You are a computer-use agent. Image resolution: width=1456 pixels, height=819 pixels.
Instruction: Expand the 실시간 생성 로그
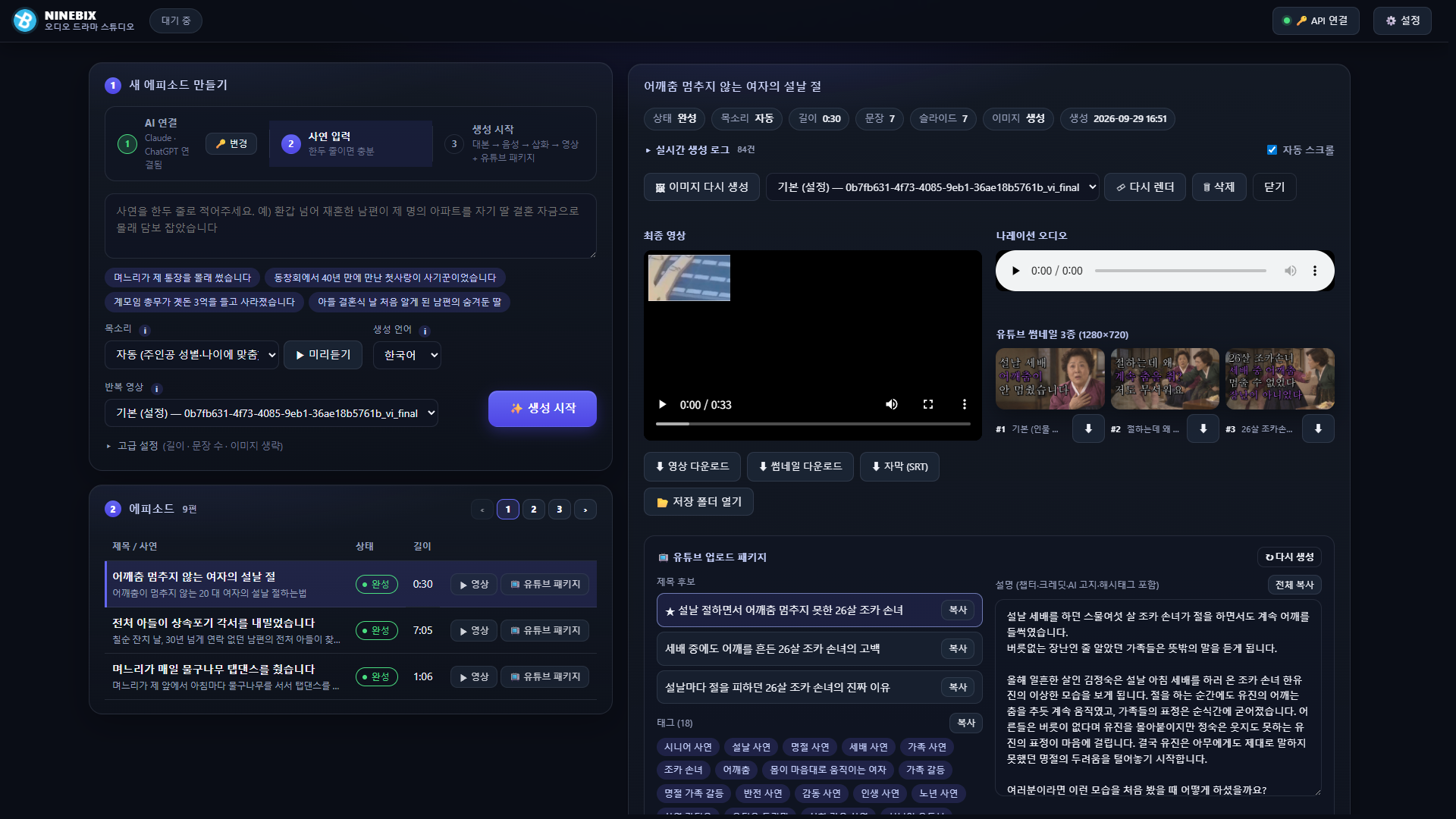click(699, 150)
